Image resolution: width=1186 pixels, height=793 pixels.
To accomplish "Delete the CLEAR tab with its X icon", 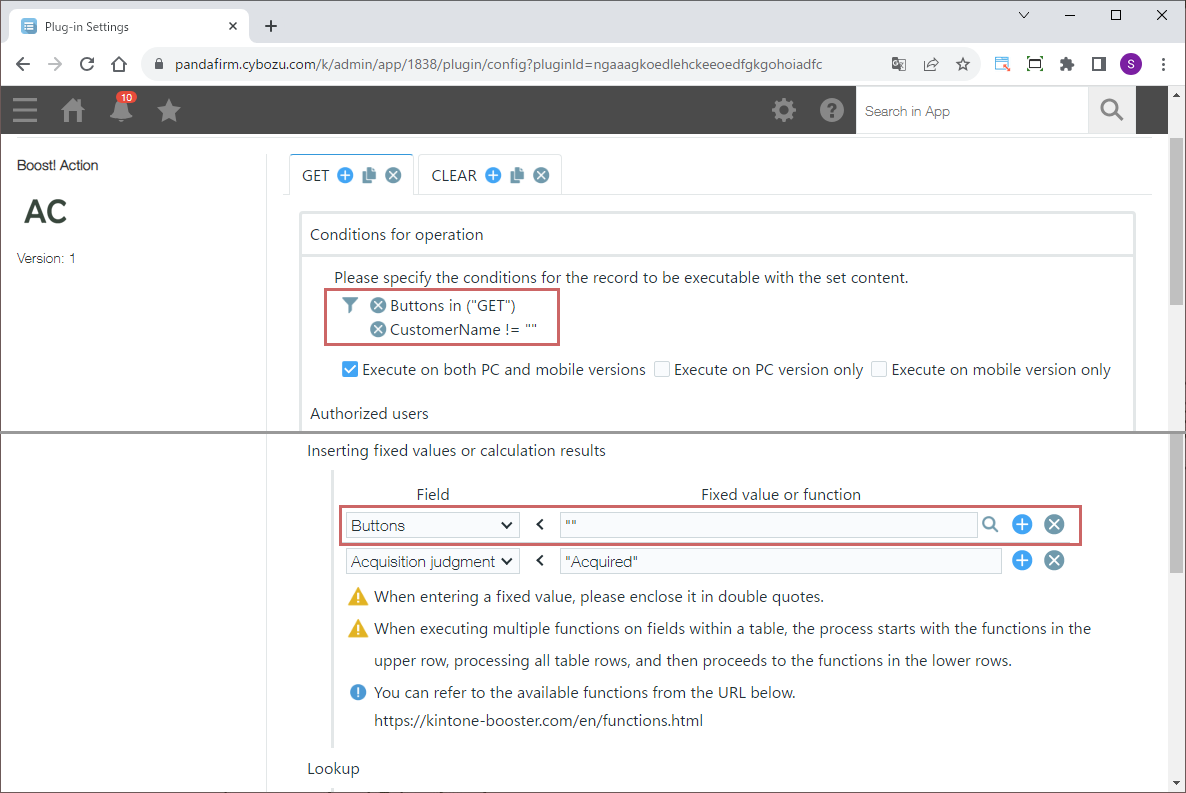I will [x=541, y=175].
